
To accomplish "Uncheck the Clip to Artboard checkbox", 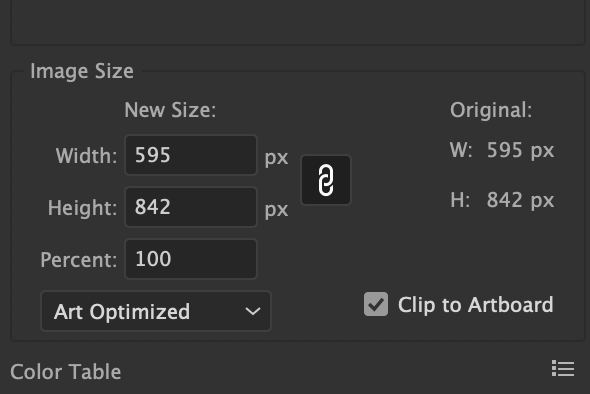I will point(376,304).
